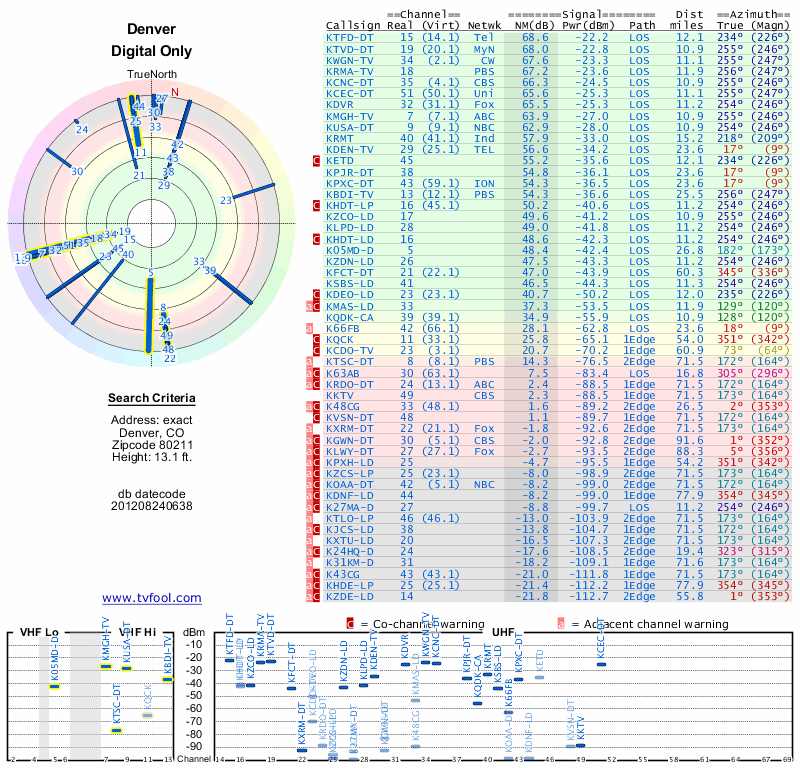Select the KGWN-DT callsign
800x768 pixels.
coord(350,440)
